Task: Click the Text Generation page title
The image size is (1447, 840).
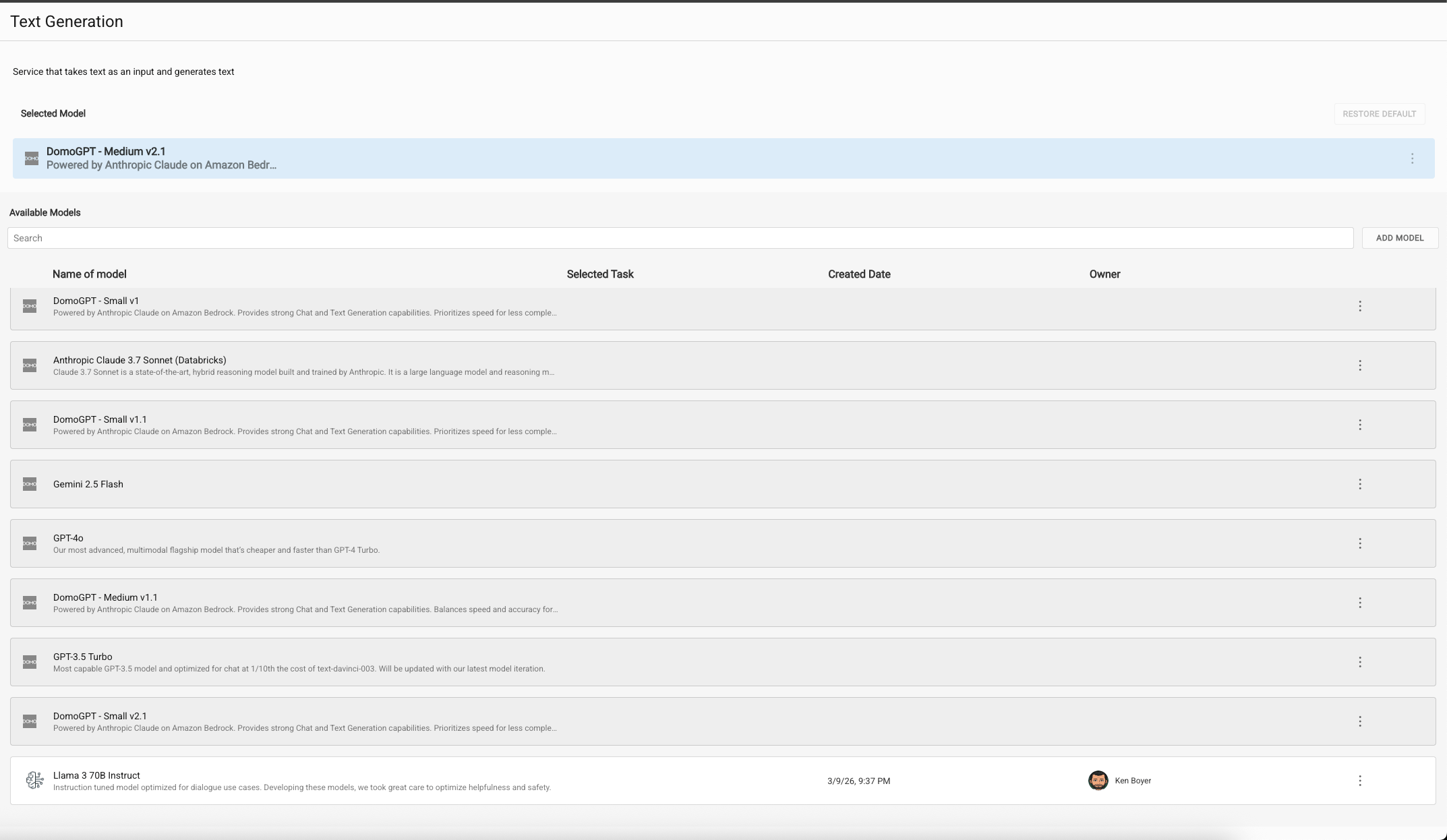Action: pyautogui.click(x=67, y=22)
